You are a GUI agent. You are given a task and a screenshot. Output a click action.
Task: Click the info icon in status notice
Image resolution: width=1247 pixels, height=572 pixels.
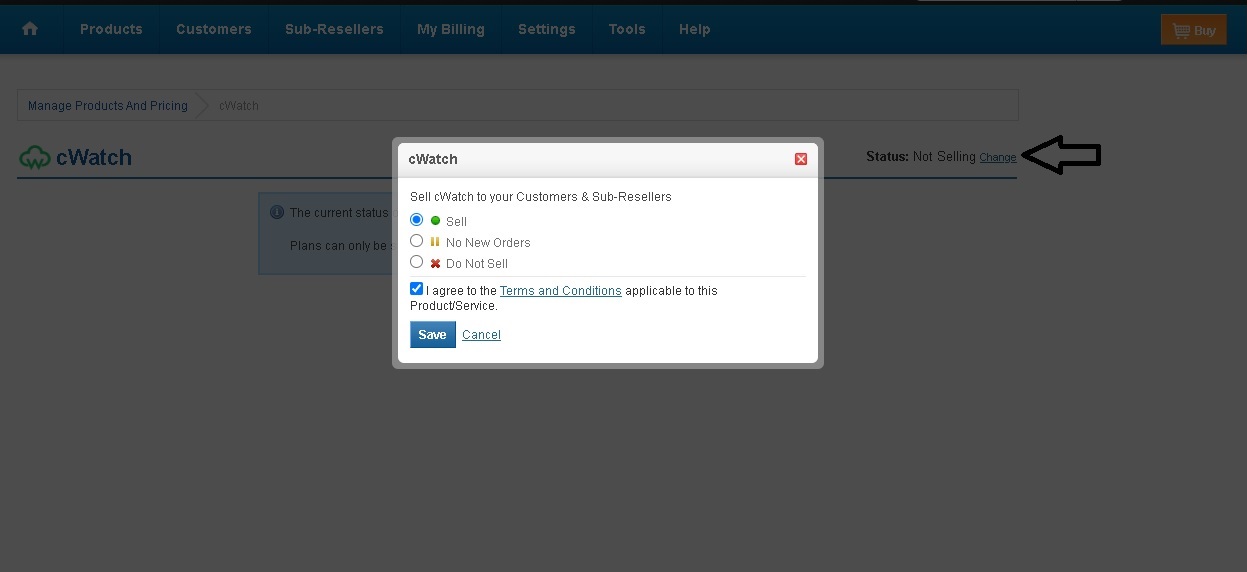(x=277, y=212)
